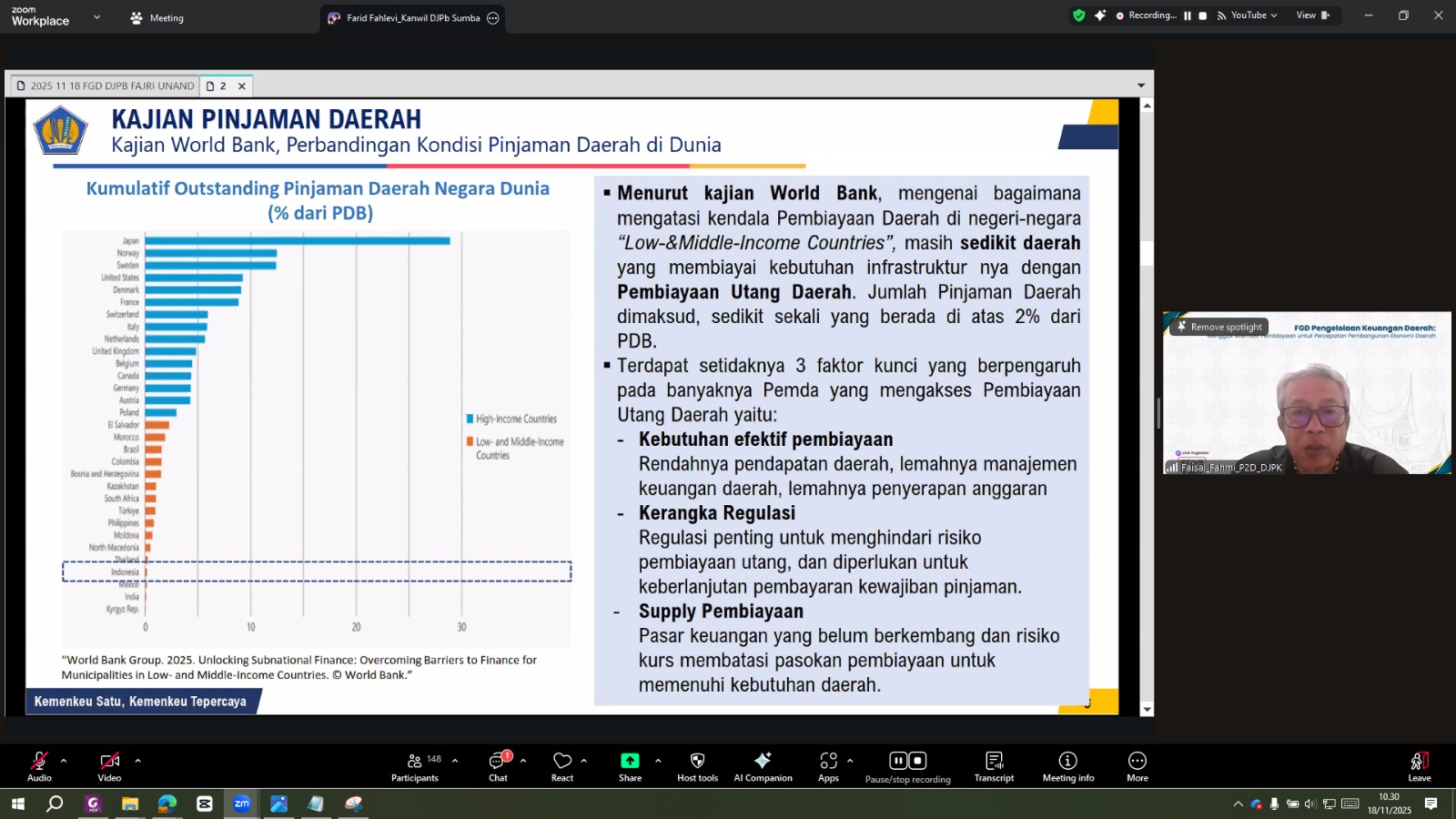Expand the audio options chevron
Screen dimensions: 1456x819
(x=64, y=761)
